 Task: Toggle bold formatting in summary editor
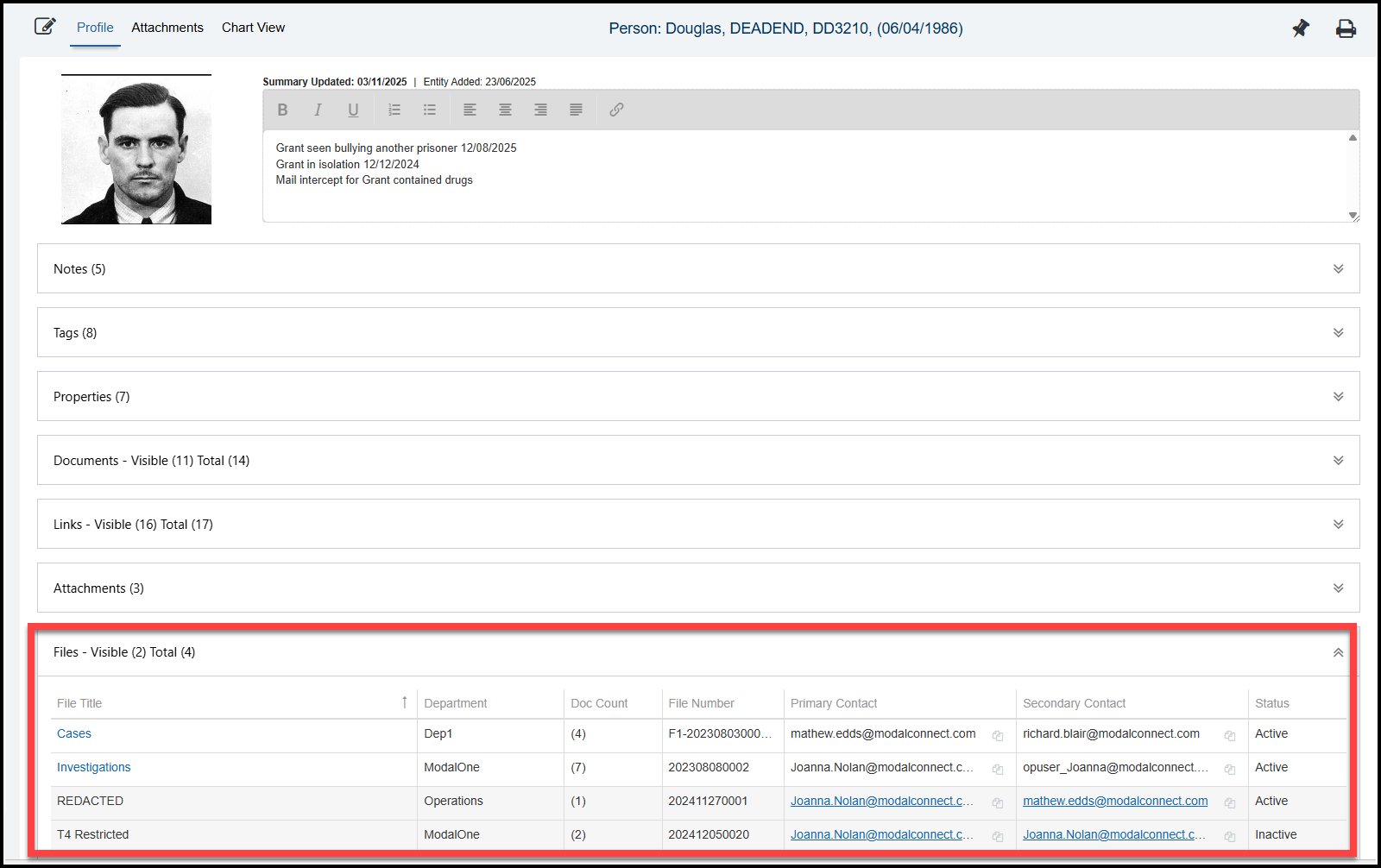[x=282, y=110]
